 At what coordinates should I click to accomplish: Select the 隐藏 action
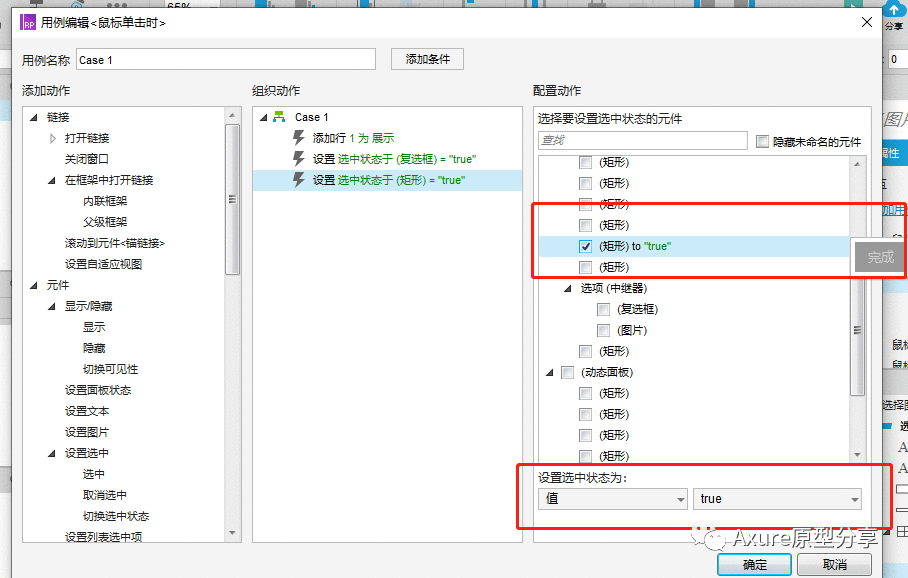(94, 348)
